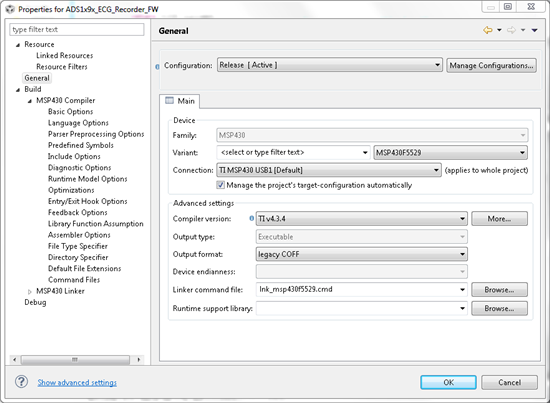The height and width of the screenshot is (403, 550).
Task: Click the type filter text field
Action: pos(77,29)
